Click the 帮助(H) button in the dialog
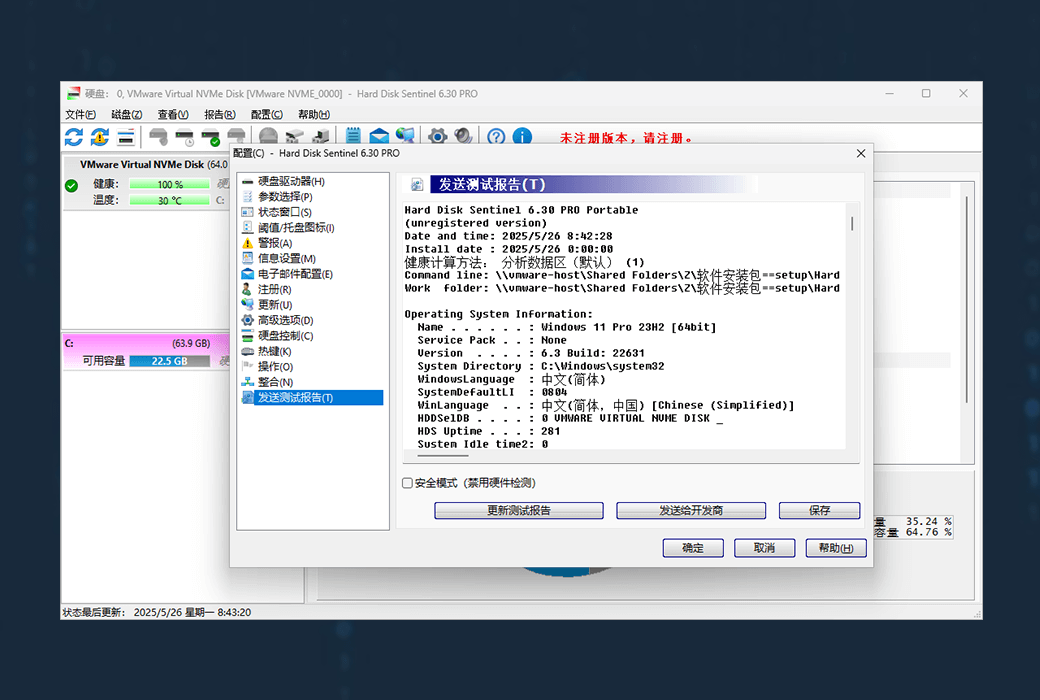1040x700 pixels. pyautogui.click(x=836, y=548)
